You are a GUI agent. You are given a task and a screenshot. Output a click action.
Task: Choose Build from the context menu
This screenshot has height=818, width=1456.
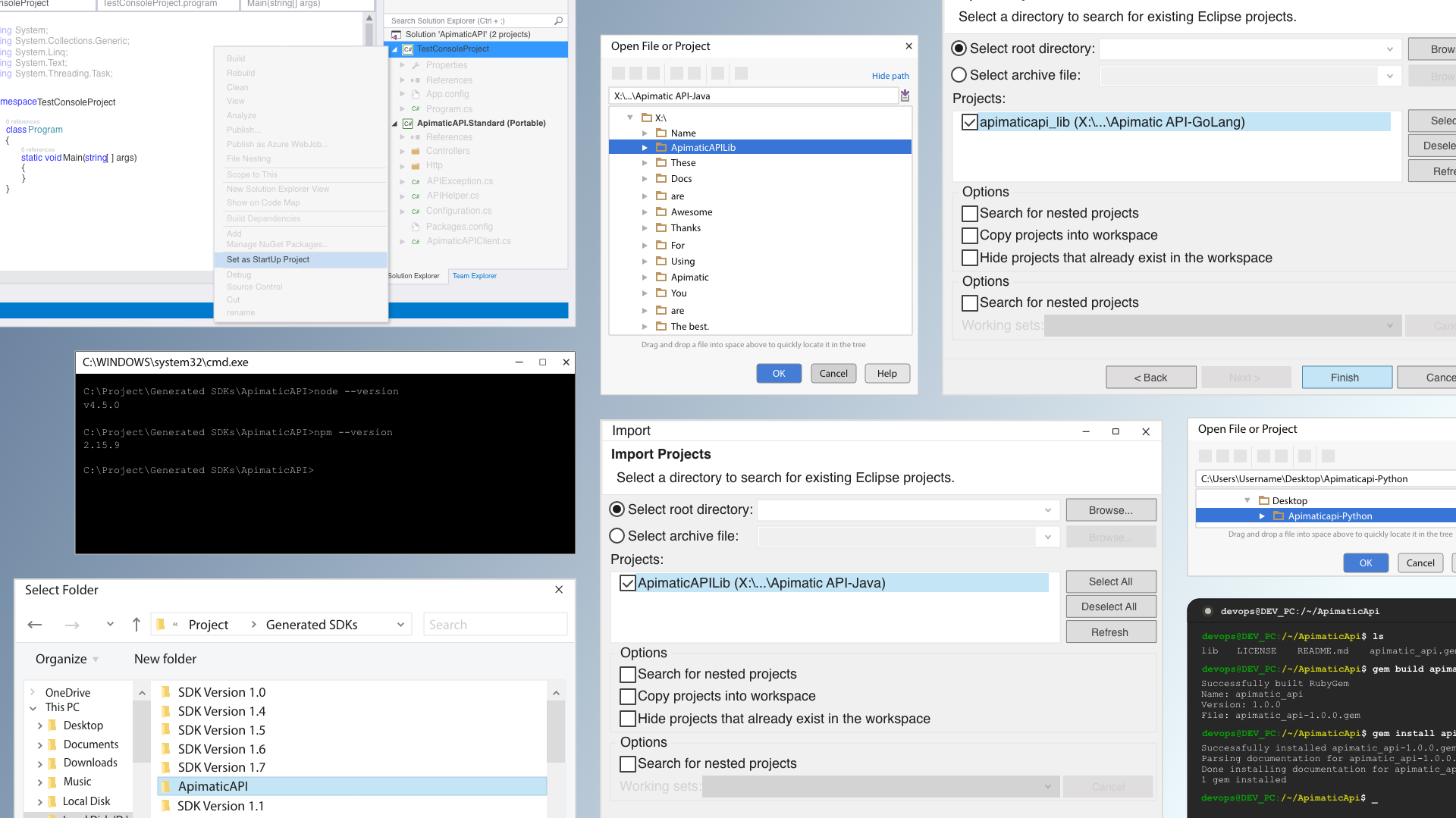pyautogui.click(x=236, y=58)
